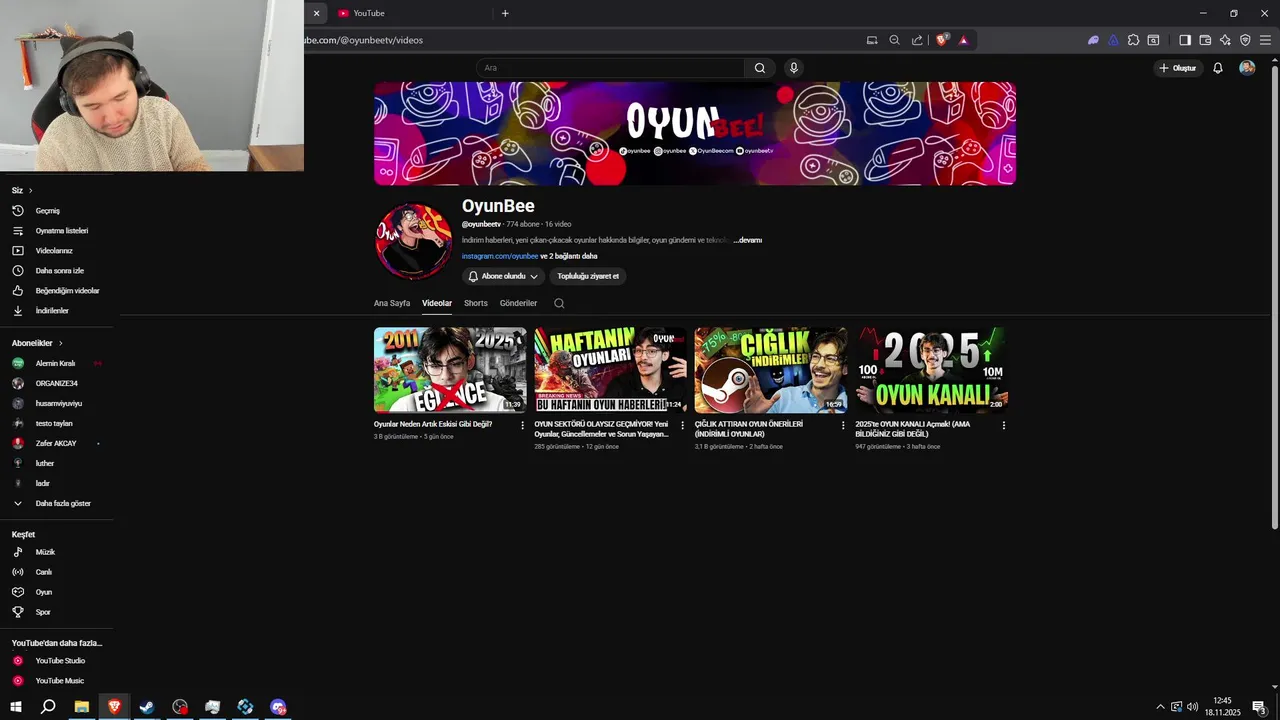The image size is (1280, 720).
Task: Open File Explorer from the taskbar
Action: [x=82, y=707]
